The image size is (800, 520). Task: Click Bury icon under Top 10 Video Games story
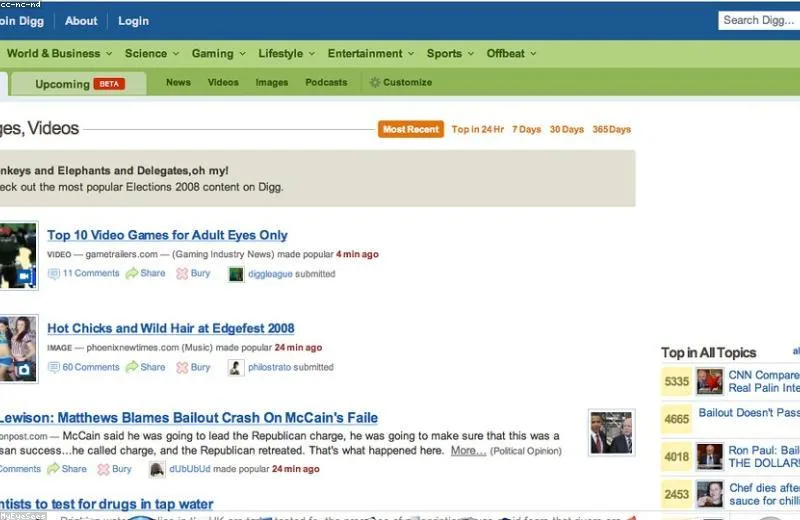(x=182, y=274)
